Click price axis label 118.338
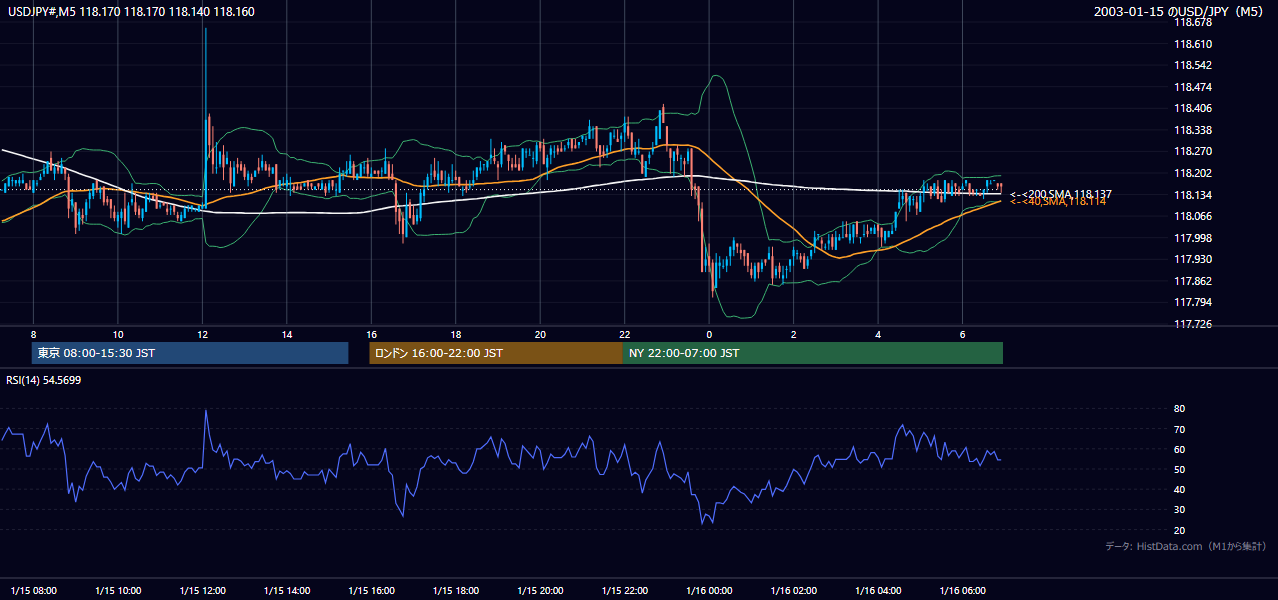 pyautogui.click(x=1192, y=130)
